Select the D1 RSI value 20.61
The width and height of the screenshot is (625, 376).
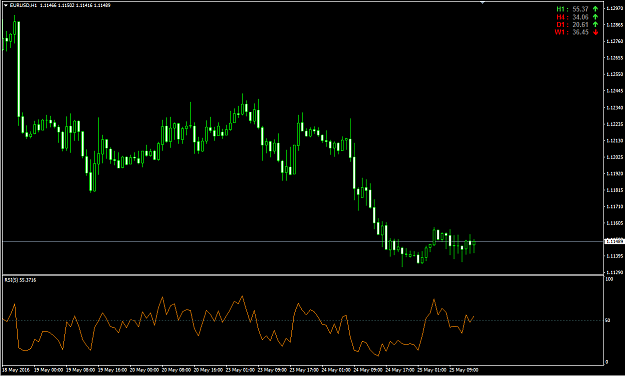coord(580,24)
